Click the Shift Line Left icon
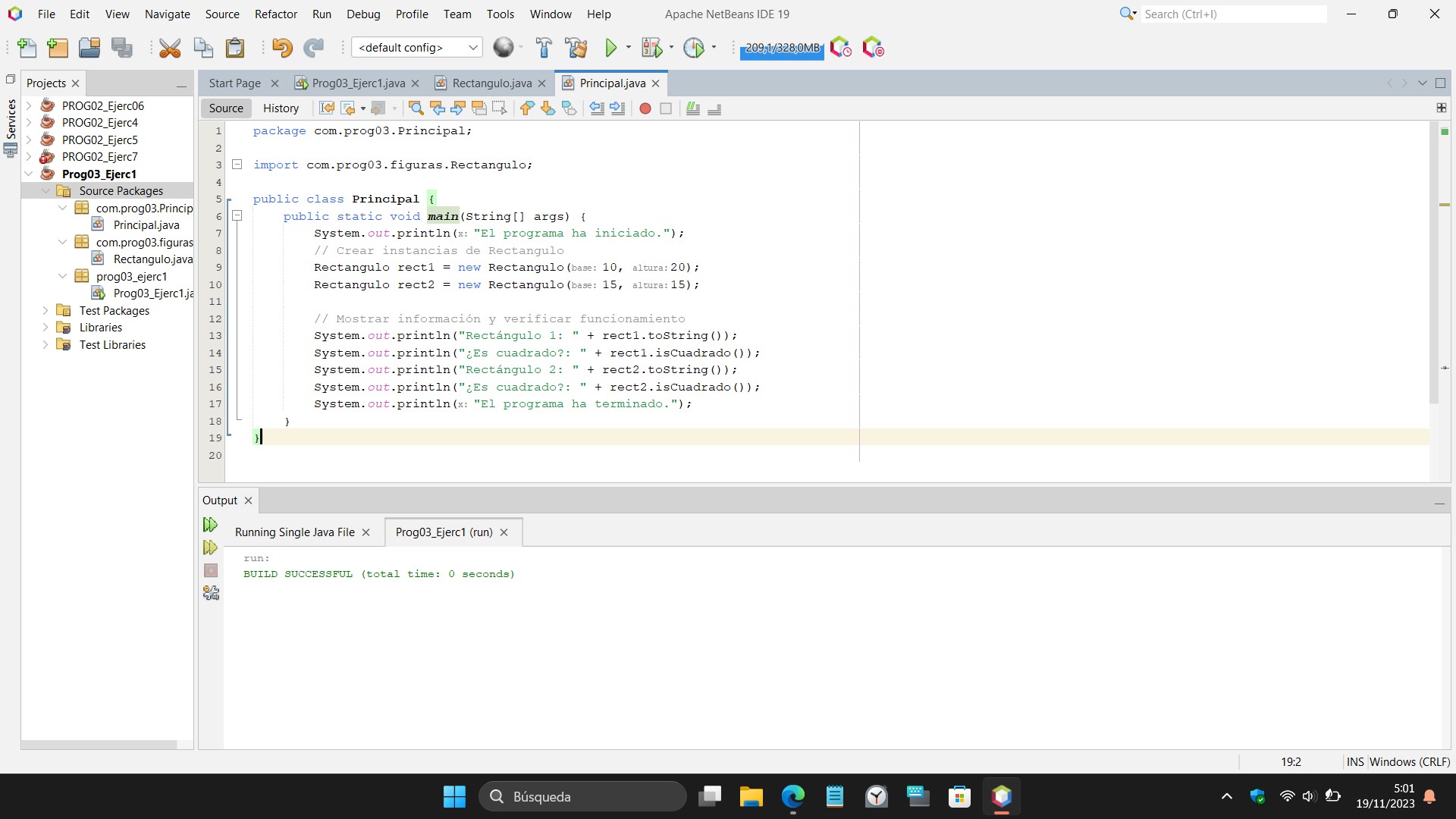The height and width of the screenshot is (819, 1456). pyautogui.click(x=598, y=108)
